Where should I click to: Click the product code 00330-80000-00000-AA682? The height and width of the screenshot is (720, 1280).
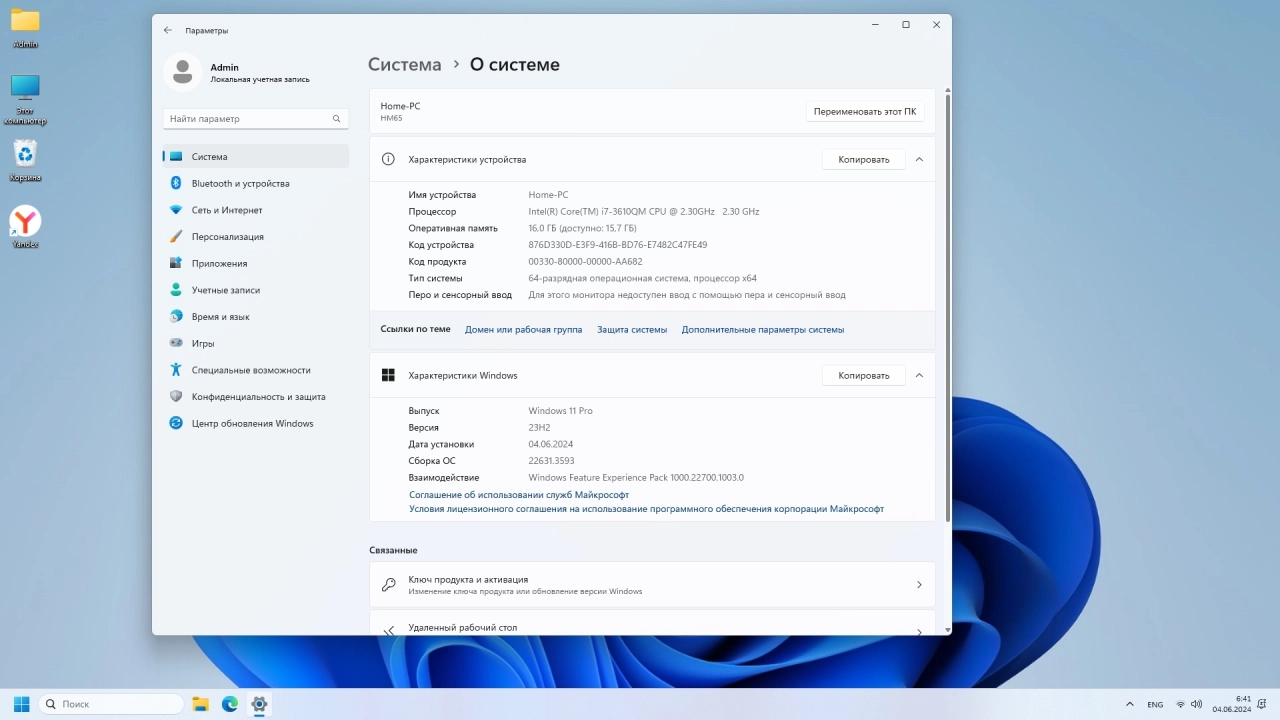(586, 261)
